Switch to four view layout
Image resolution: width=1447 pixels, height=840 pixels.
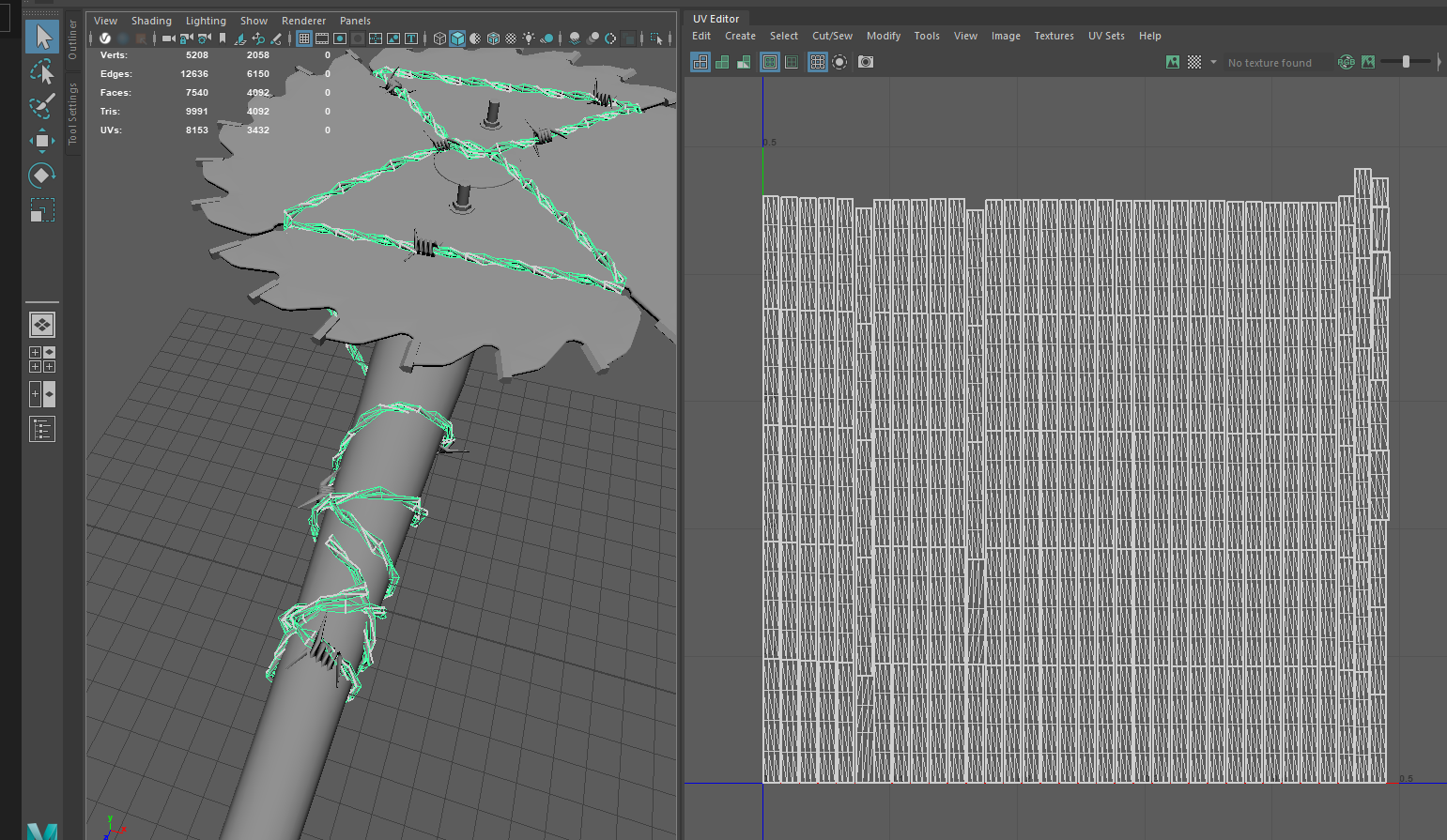click(x=42, y=359)
